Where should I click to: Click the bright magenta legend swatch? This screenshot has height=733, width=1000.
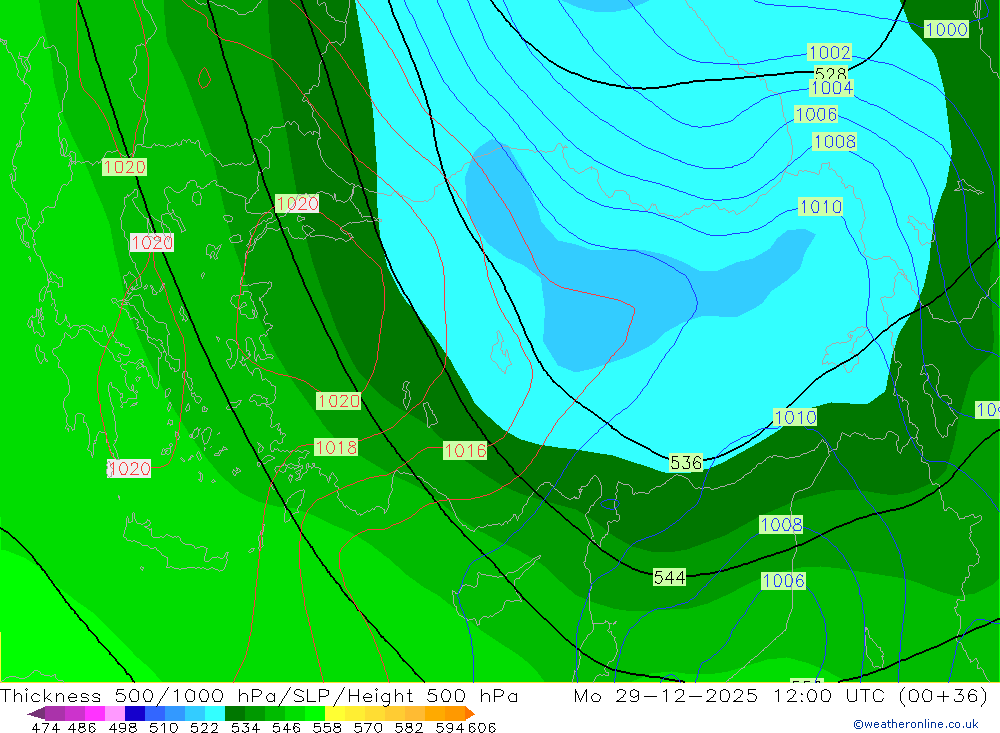(x=95, y=713)
